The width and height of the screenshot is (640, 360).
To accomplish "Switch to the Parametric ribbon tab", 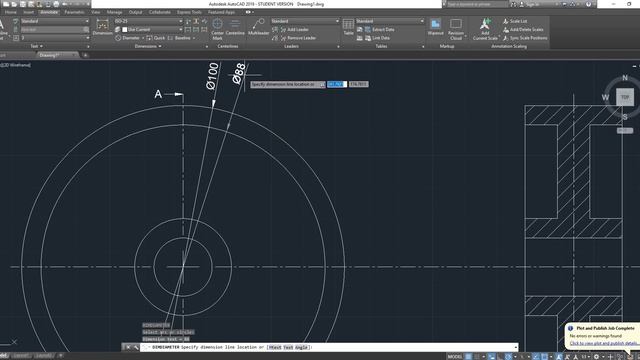I will (x=74, y=12).
